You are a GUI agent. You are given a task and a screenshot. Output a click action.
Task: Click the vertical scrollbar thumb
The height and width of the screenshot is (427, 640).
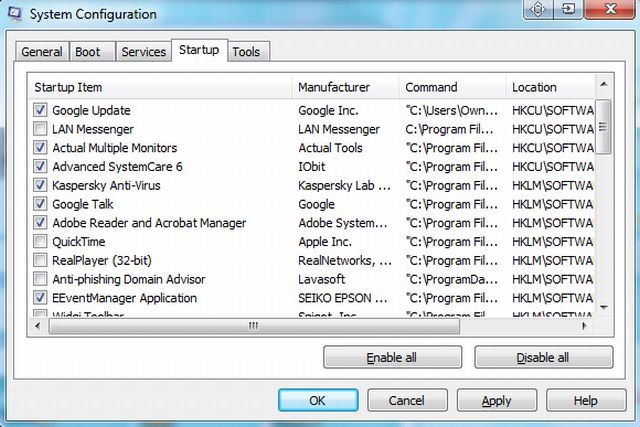(603, 127)
